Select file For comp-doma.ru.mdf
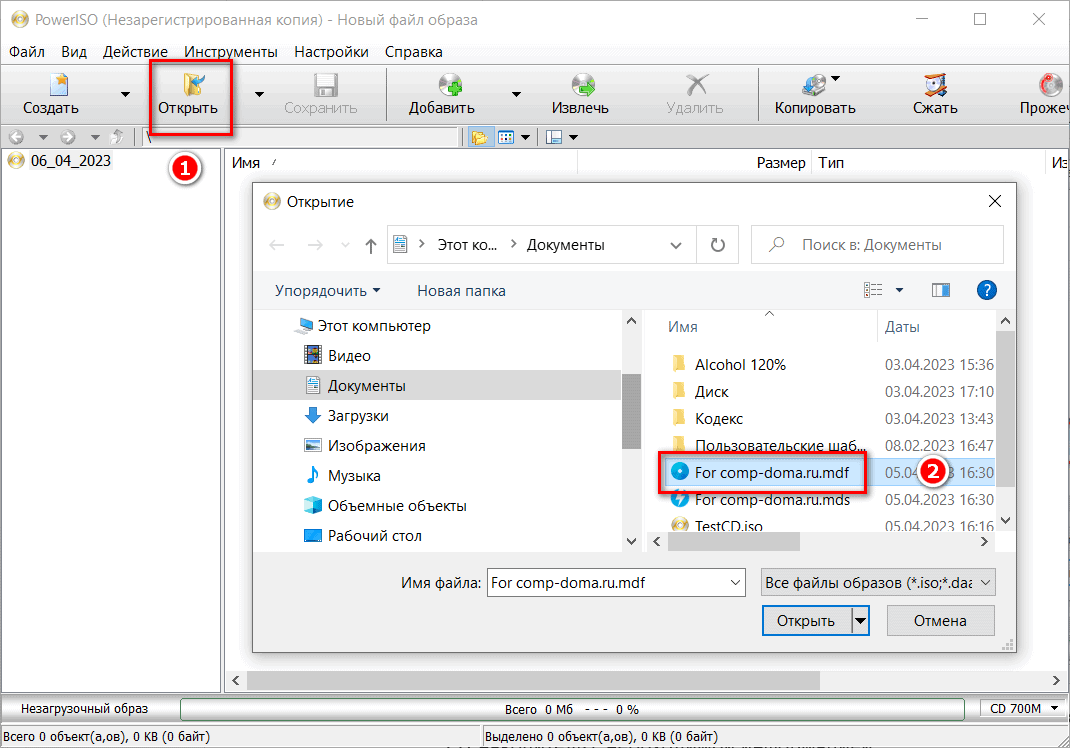Viewport: 1070px width, 748px height. click(x=771, y=472)
